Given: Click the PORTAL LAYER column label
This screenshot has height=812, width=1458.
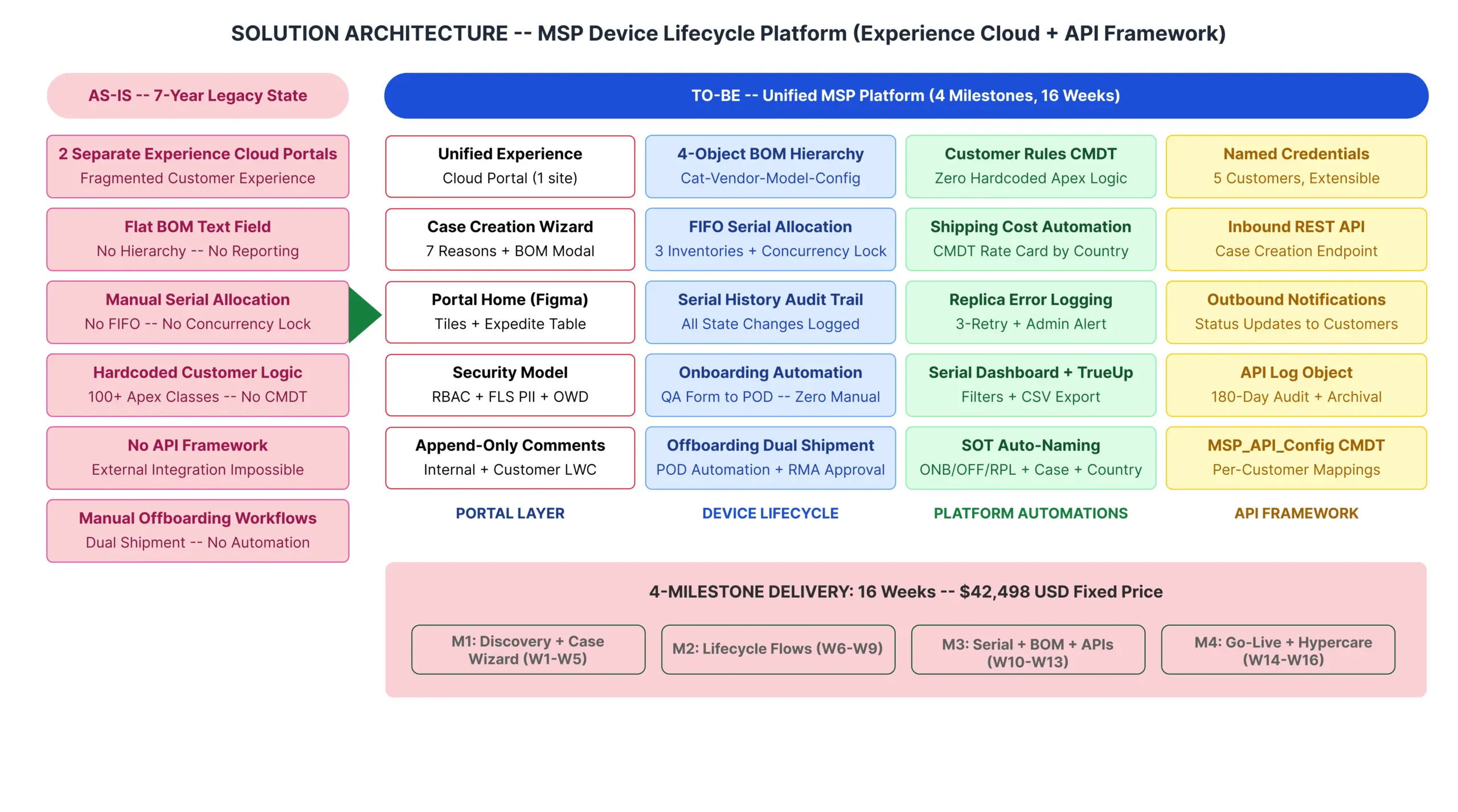Looking at the screenshot, I should pos(510,513).
